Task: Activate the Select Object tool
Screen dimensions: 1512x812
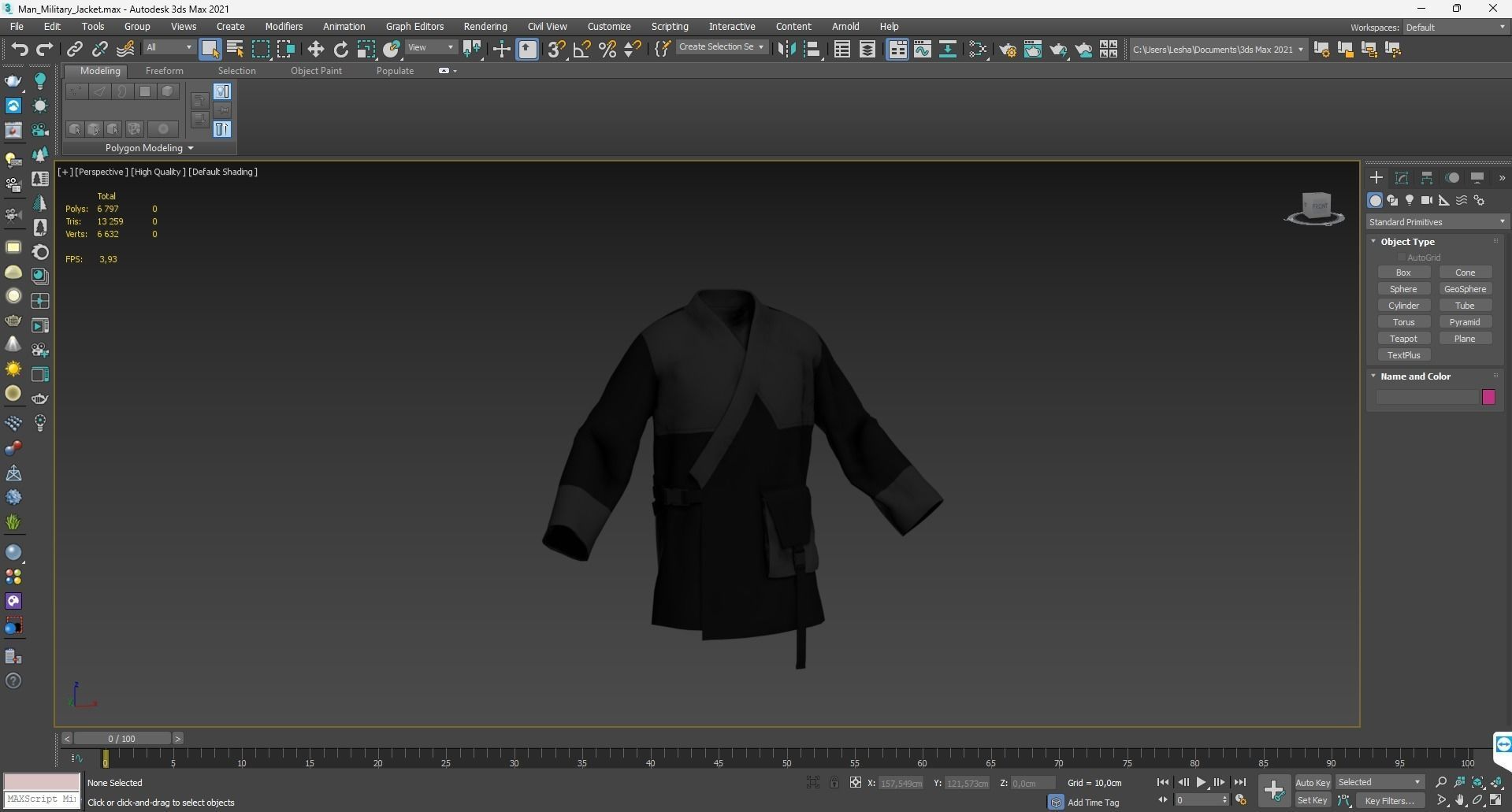Action: coord(210,50)
